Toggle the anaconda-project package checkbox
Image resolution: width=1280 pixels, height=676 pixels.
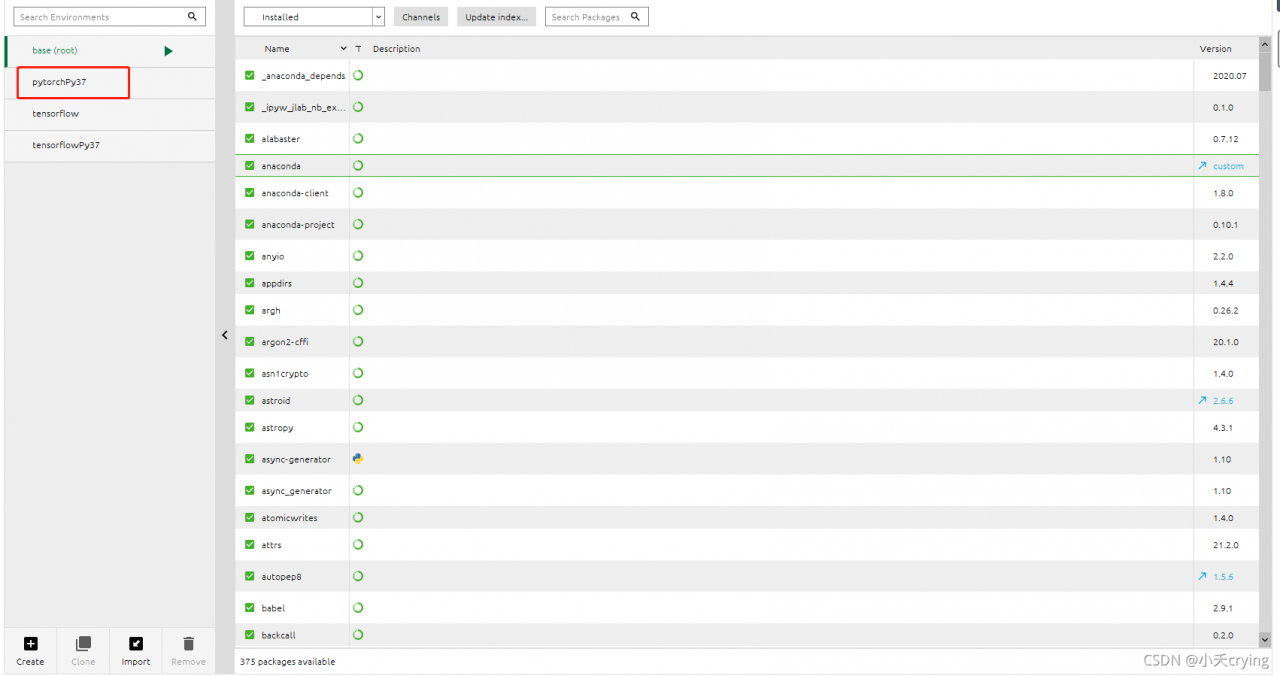250,224
